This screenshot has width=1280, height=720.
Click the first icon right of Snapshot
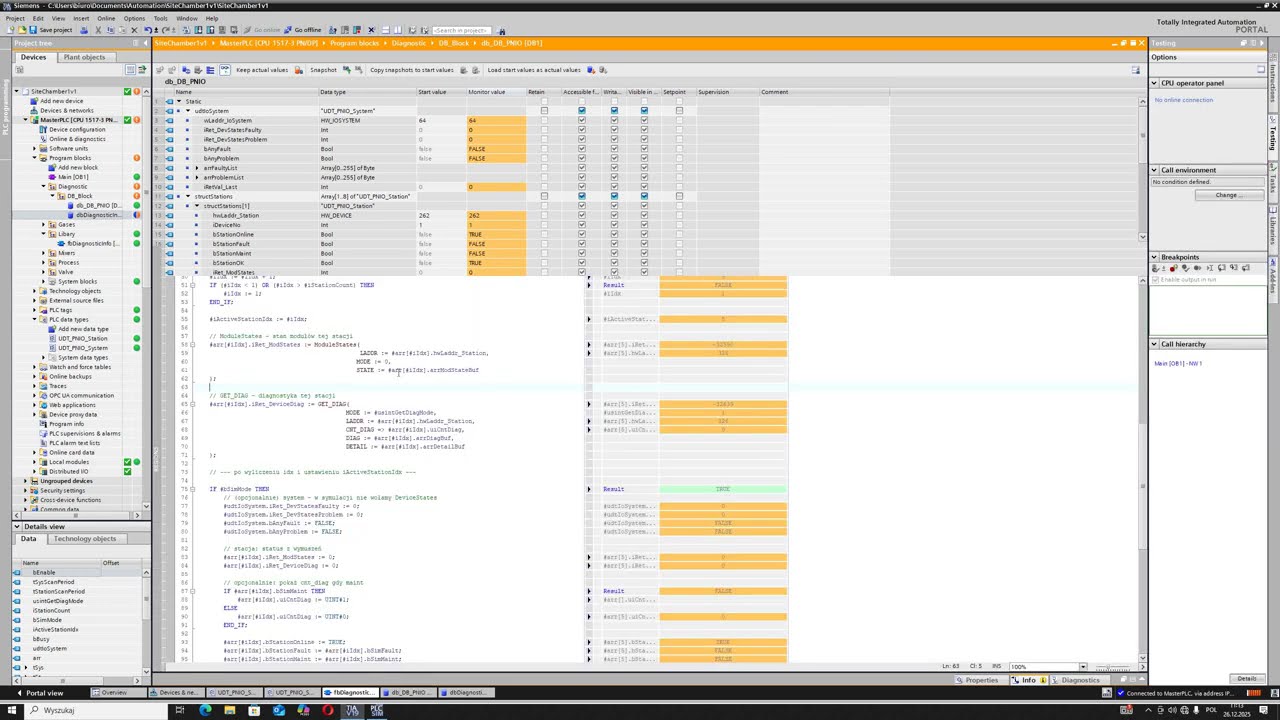tap(346, 70)
